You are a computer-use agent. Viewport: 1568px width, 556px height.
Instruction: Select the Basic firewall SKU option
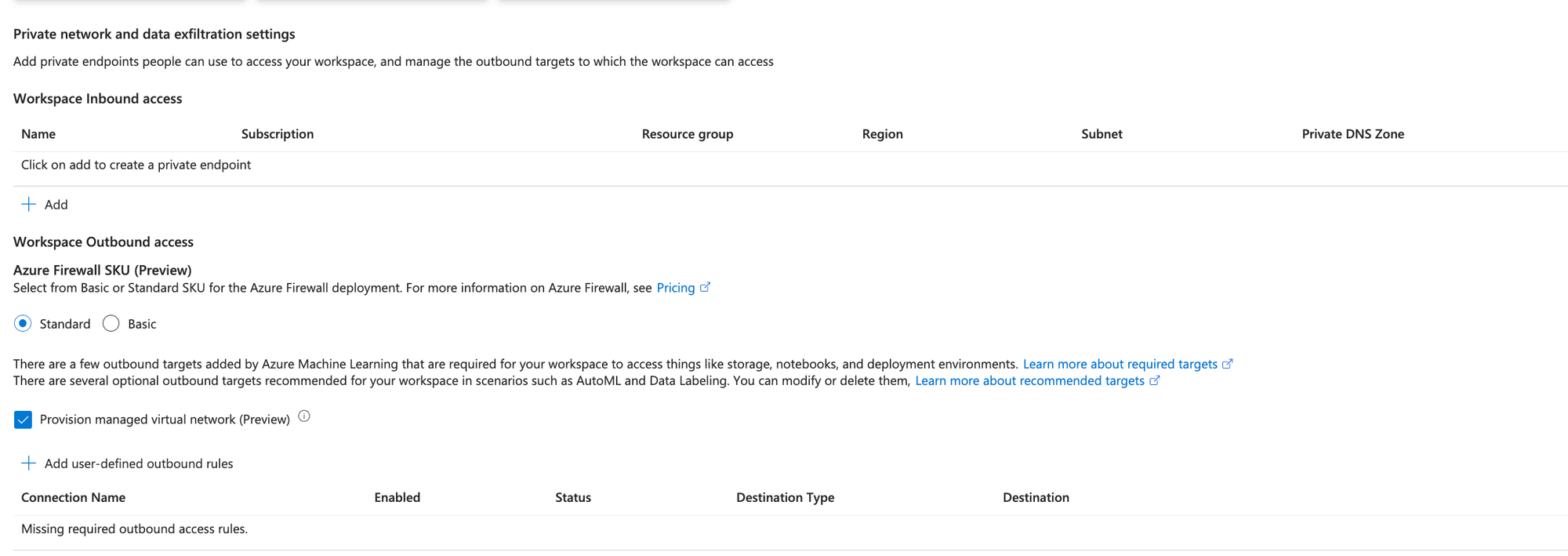pos(111,324)
